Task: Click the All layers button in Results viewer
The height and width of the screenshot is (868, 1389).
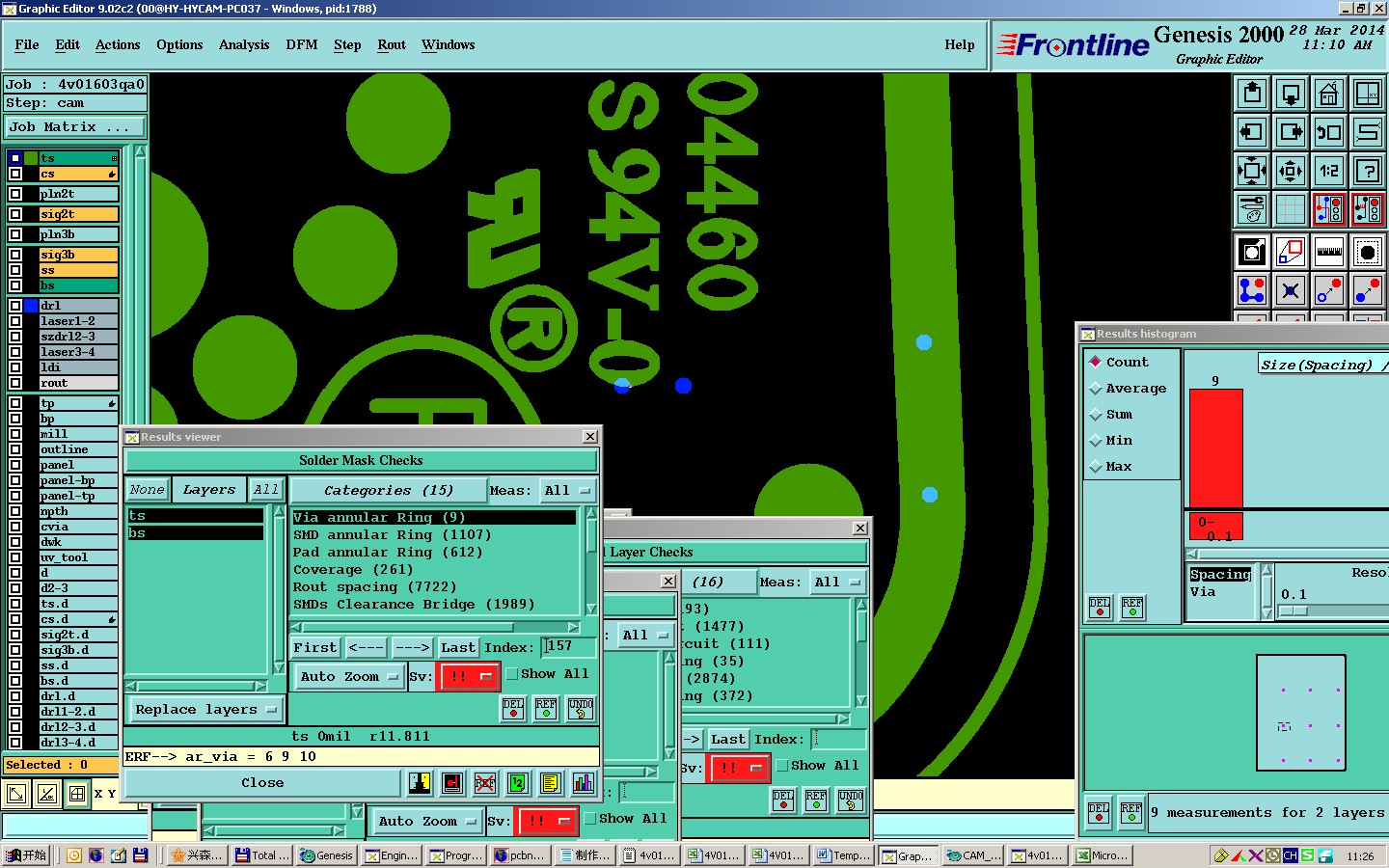Action: [x=266, y=490]
